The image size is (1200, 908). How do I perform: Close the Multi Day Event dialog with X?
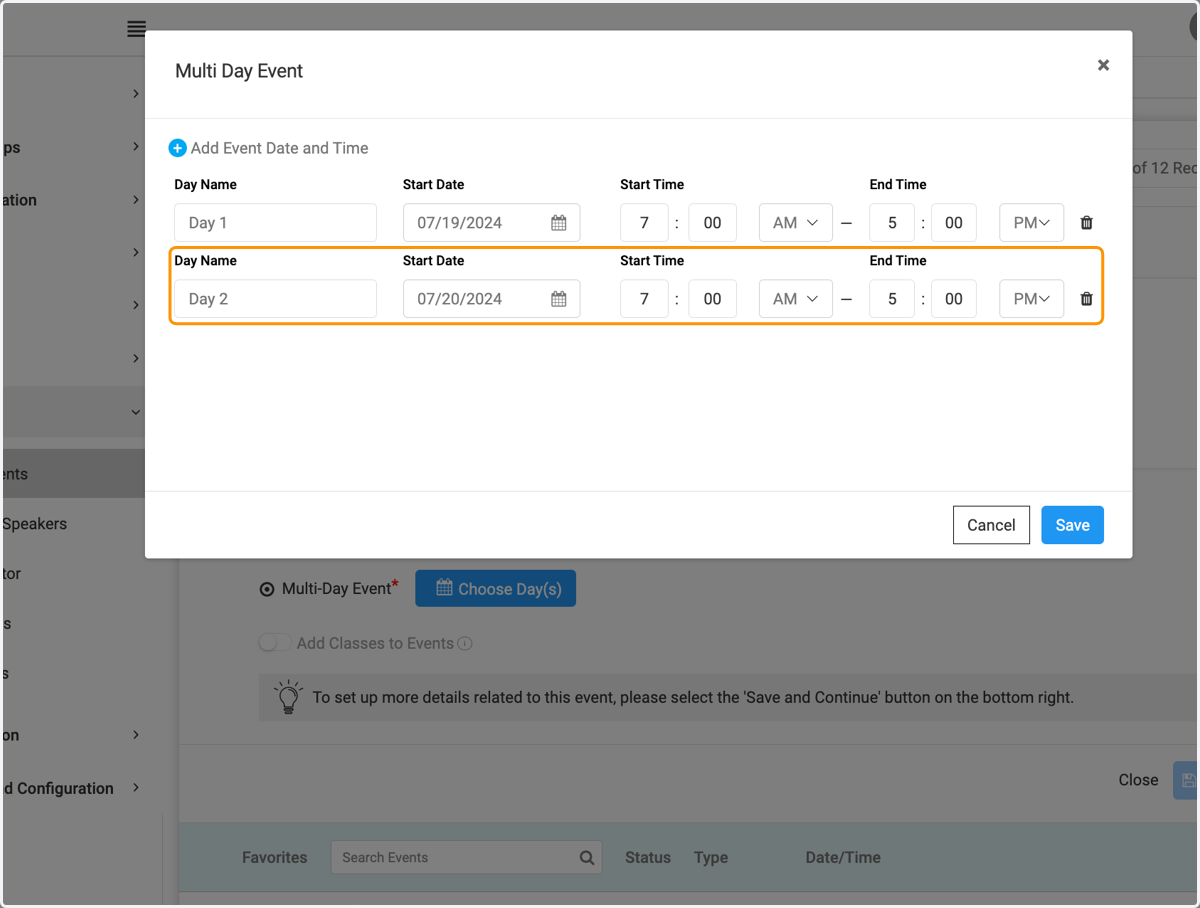(1103, 65)
